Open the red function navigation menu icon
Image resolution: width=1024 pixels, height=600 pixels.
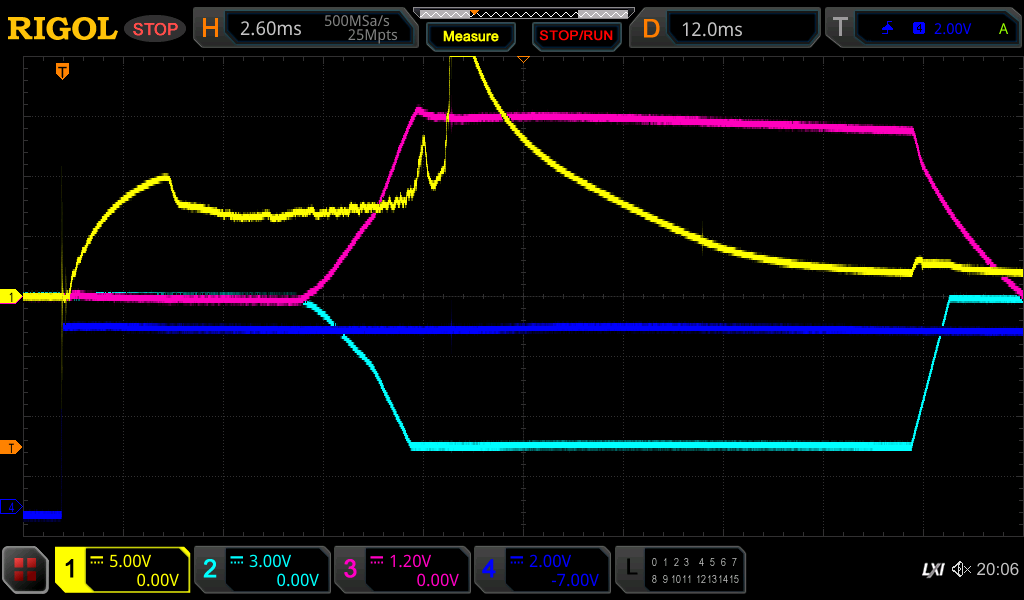pyautogui.click(x=26, y=570)
